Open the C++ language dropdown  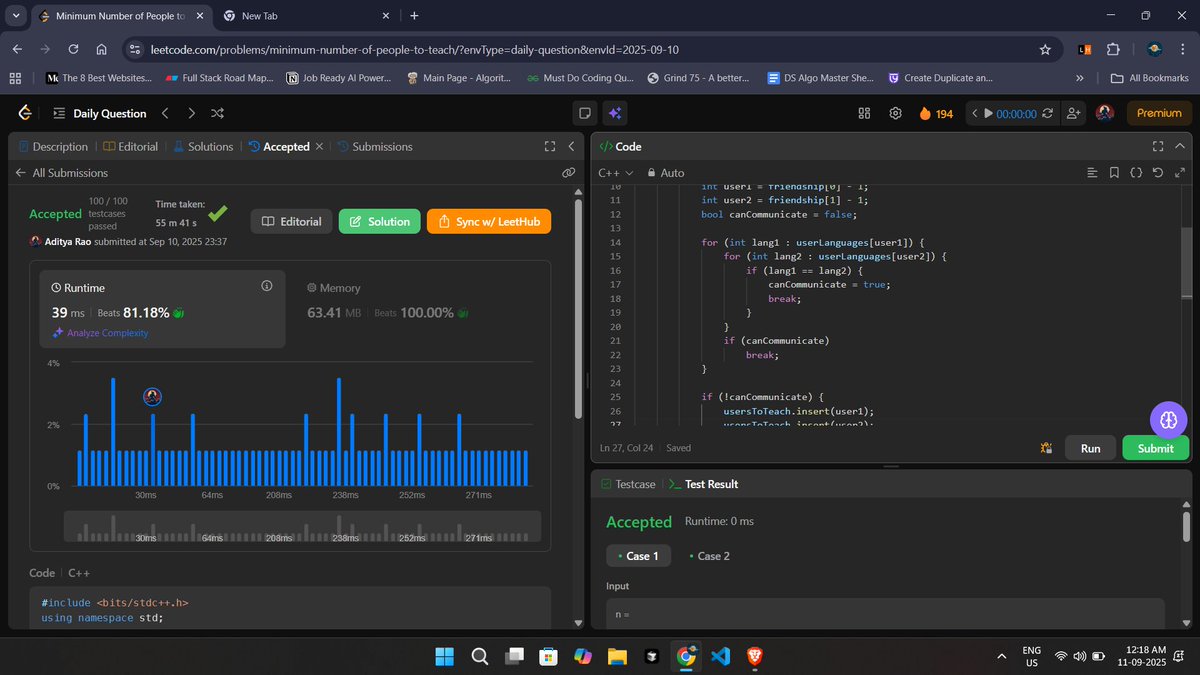(615, 173)
